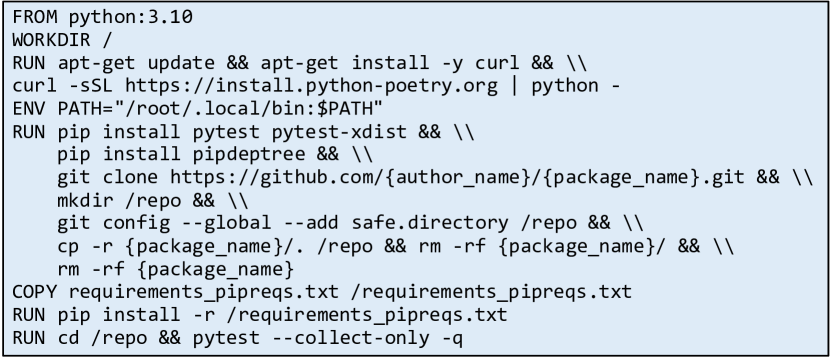The width and height of the screenshot is (831, 360).
Task: Click the pytest-xdist package name
Action: [339, 132]
